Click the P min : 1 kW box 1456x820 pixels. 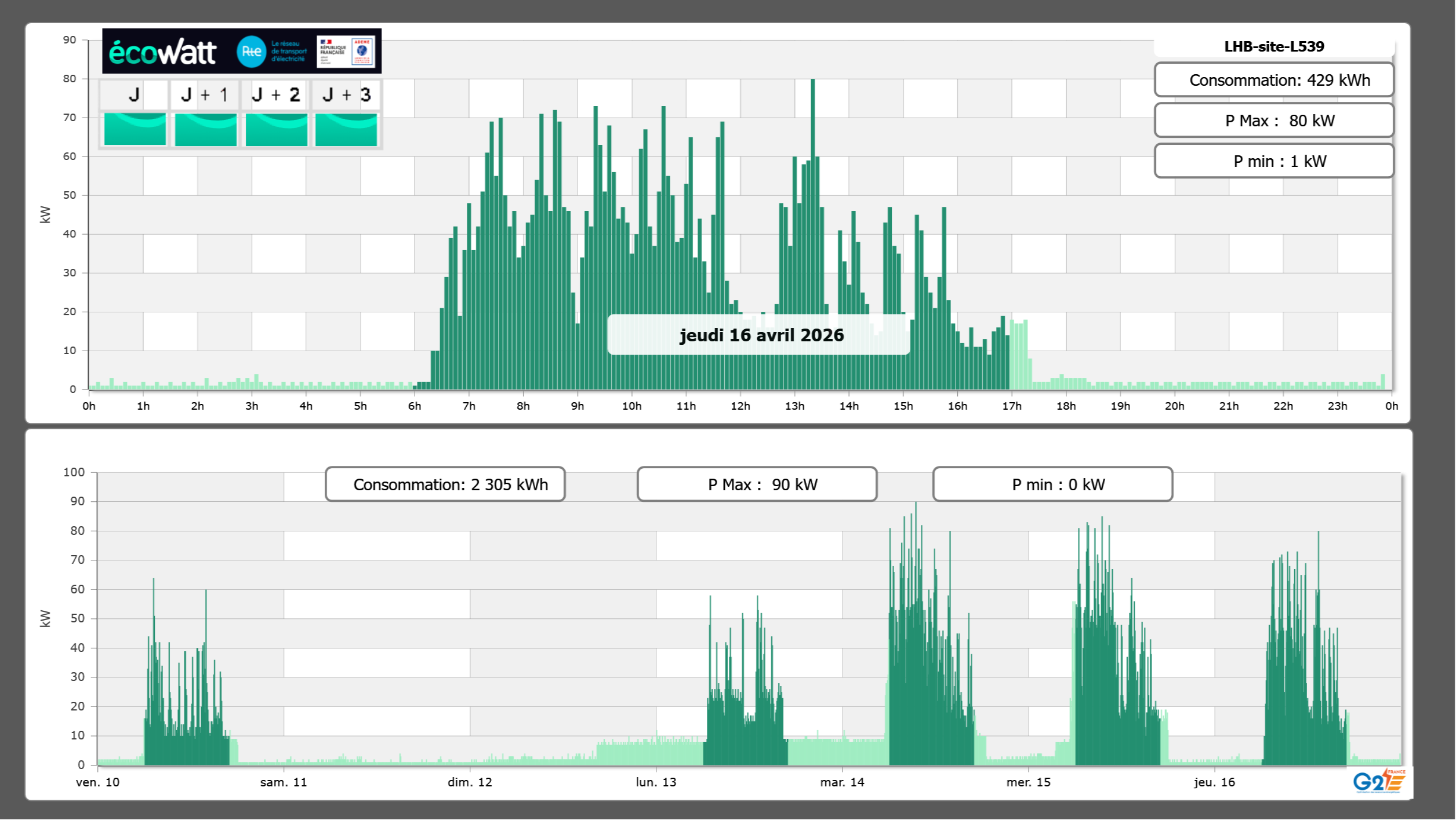point(1274,161)
